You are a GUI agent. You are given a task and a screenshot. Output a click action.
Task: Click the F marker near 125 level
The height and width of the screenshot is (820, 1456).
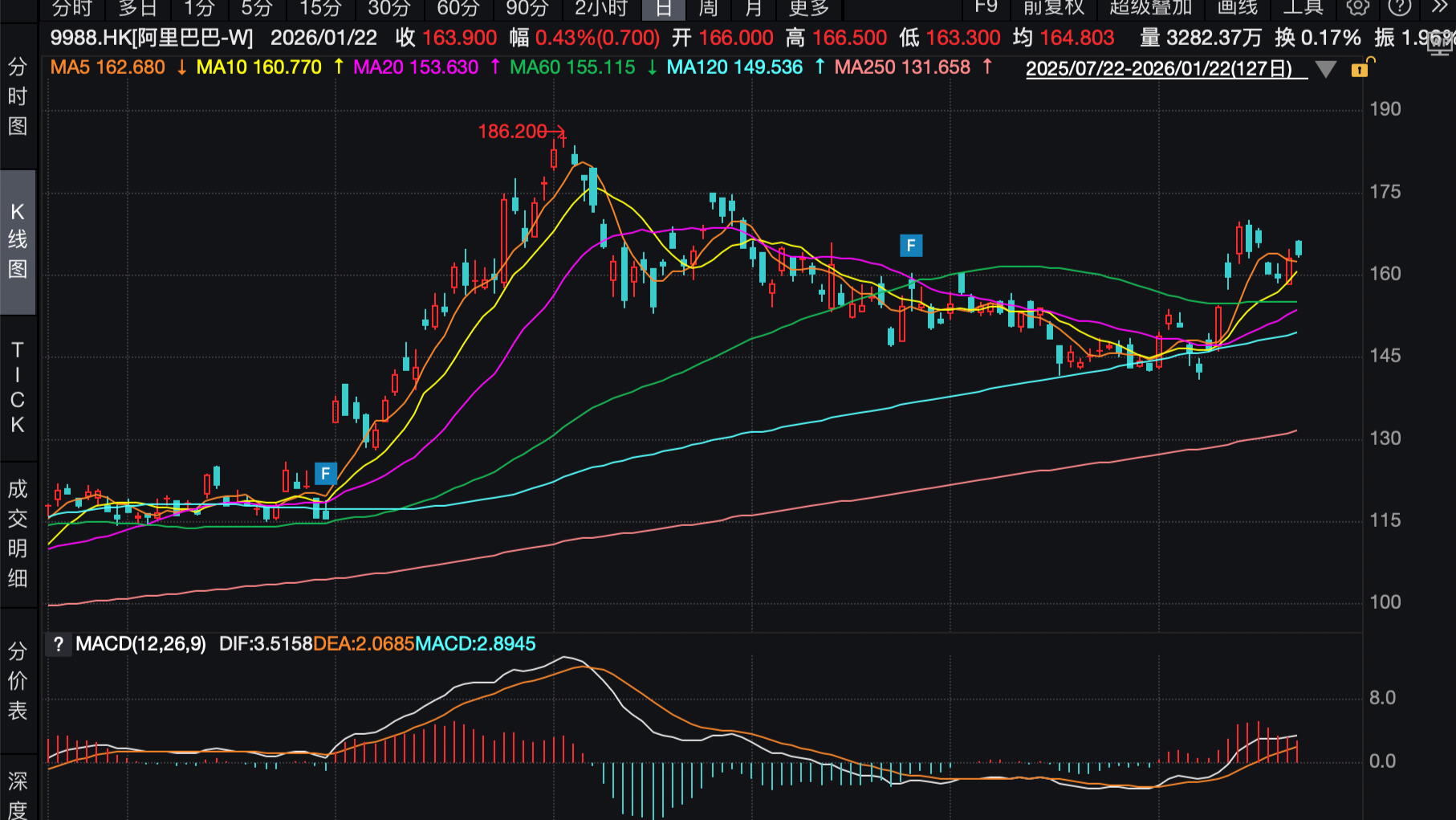(x=325, y=474)
